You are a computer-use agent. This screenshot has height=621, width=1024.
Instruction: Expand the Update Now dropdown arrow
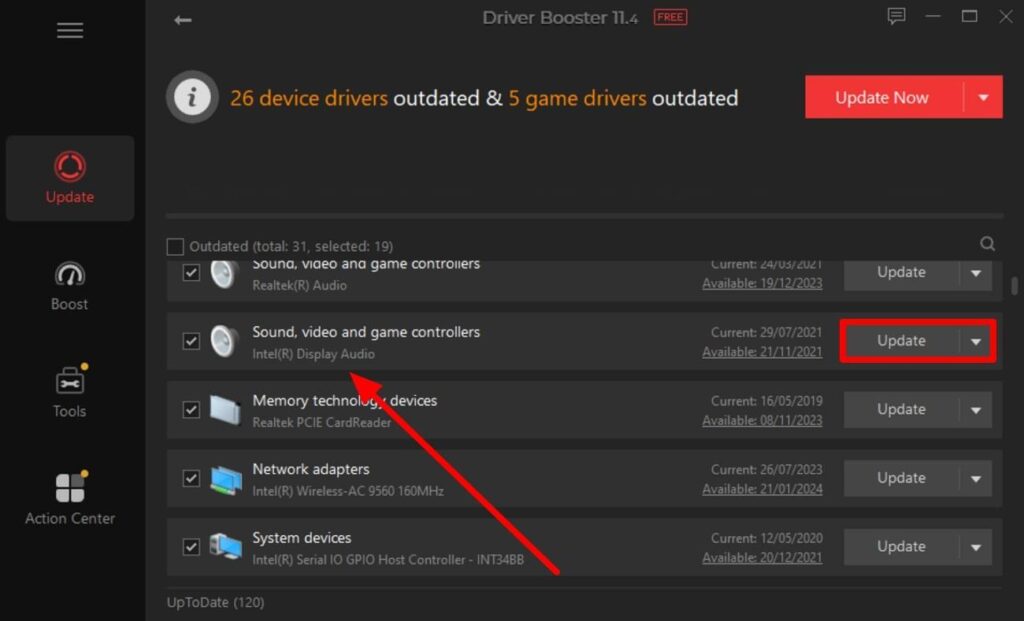click(x=984, y=97)
